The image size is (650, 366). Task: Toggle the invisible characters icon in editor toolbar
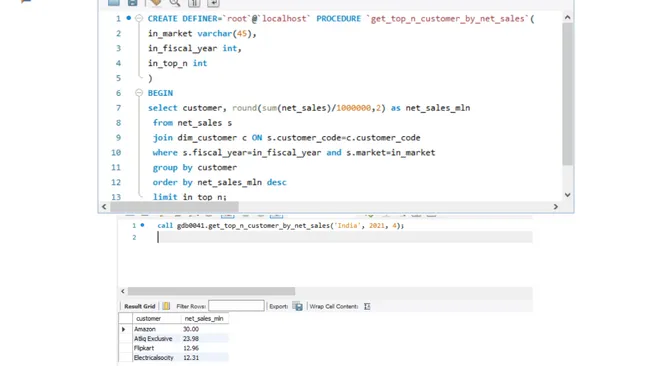pyautogui.click(x=194, y=3)
